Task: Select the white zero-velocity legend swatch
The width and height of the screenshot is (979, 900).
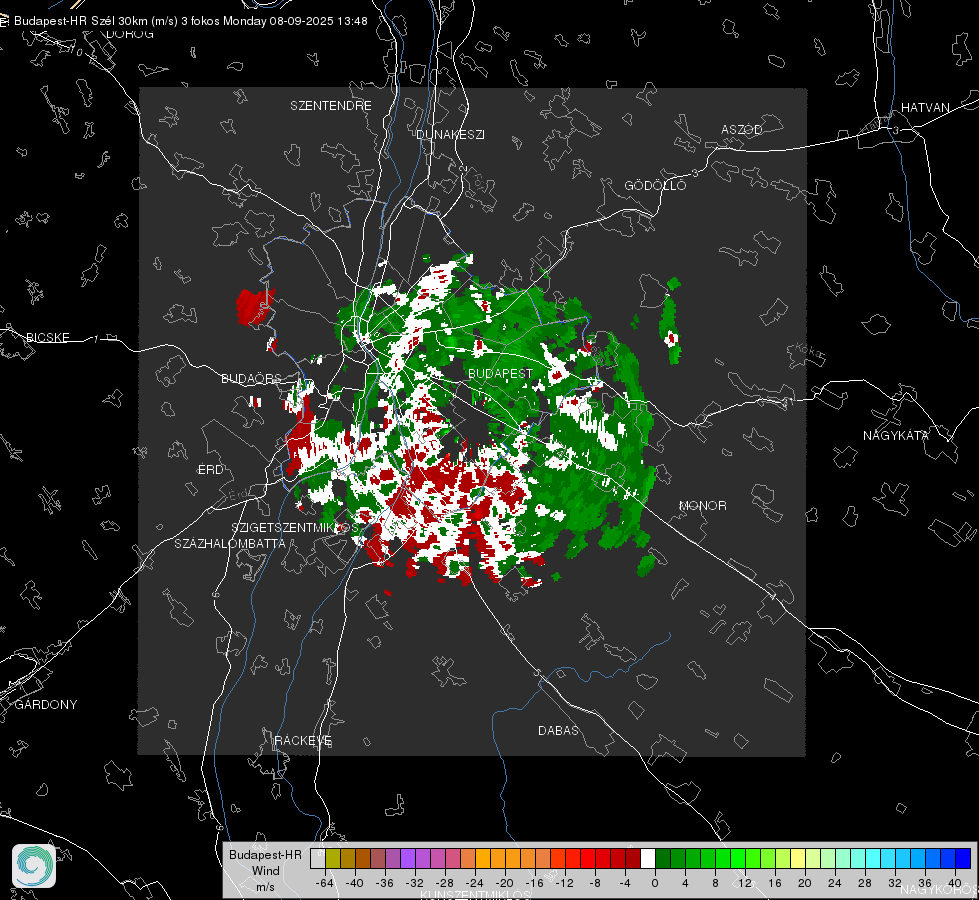Action: click(648, 859)
